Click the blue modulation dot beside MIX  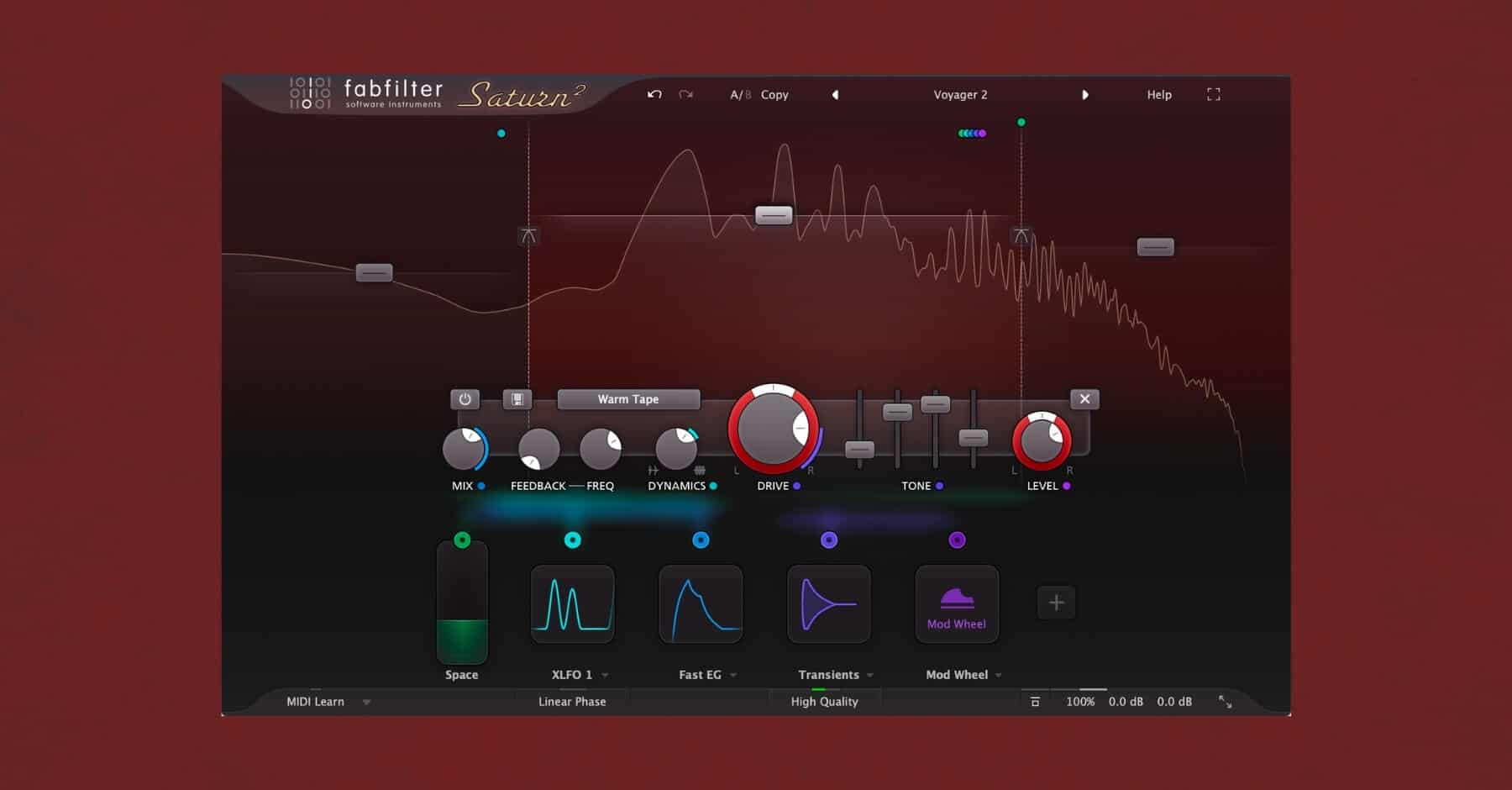pyautogui.click(x=481, y=486)
